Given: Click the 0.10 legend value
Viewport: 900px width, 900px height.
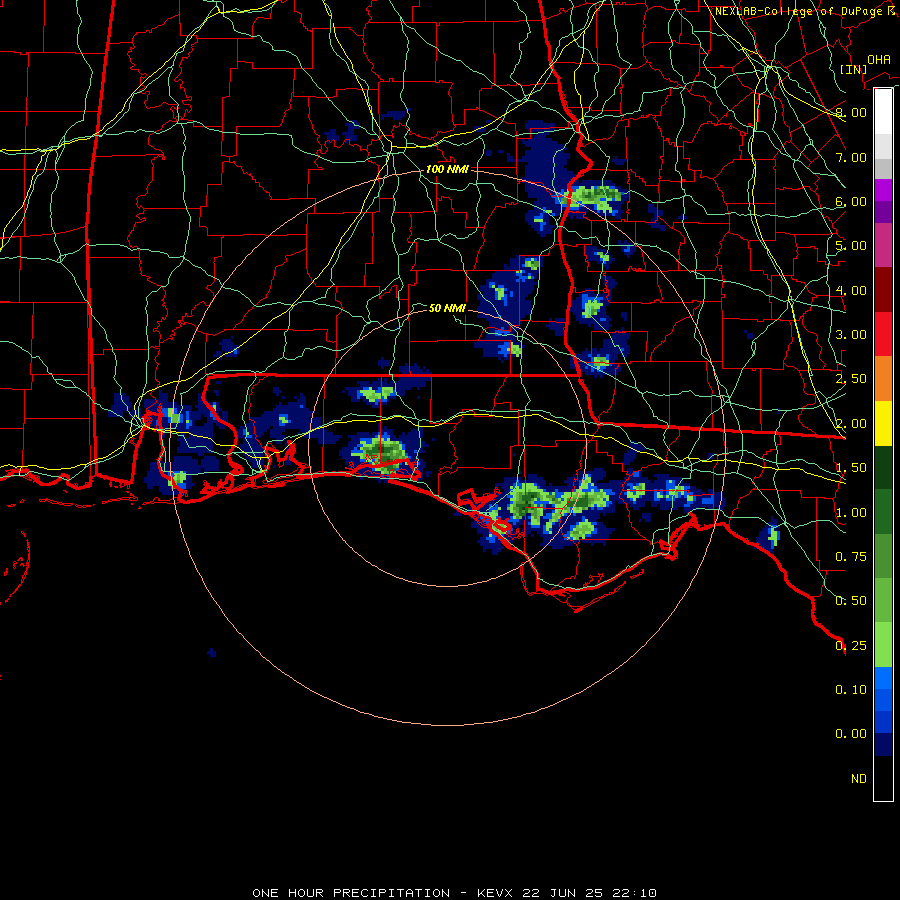Looking at the screenshot, I should [851, 690].
